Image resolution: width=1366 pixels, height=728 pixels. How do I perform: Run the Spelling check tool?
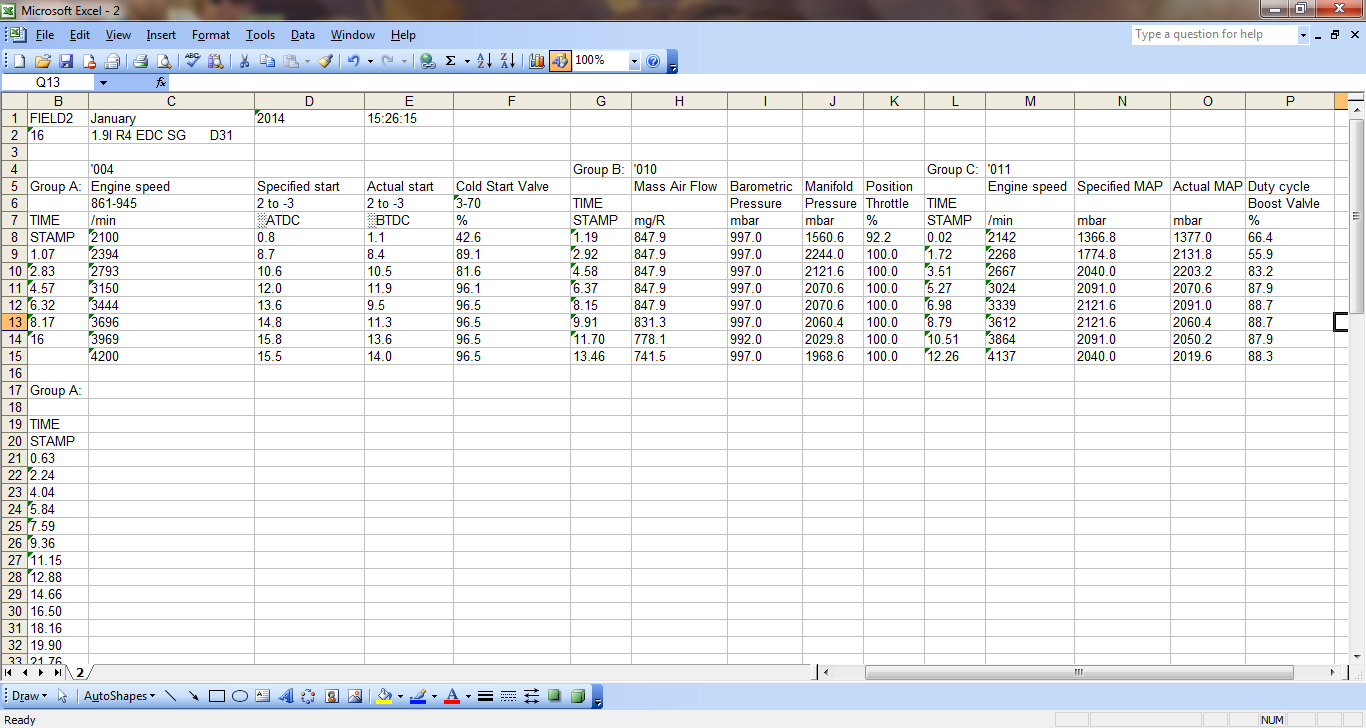coord(193,61)
